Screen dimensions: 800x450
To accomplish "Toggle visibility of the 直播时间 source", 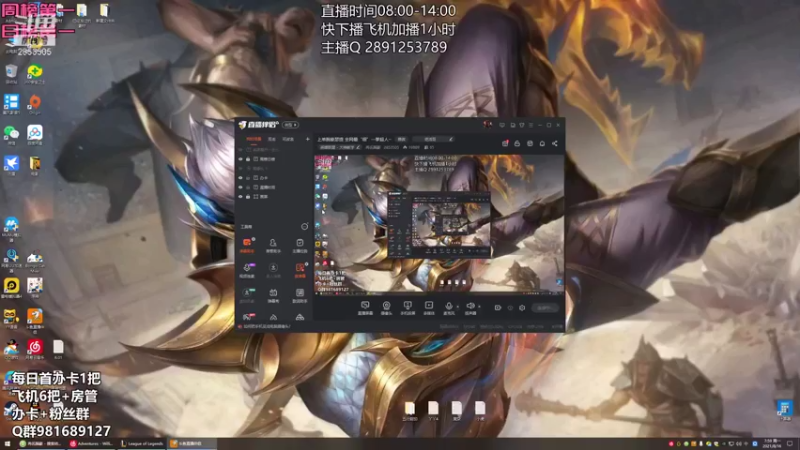I will point(241,187).
